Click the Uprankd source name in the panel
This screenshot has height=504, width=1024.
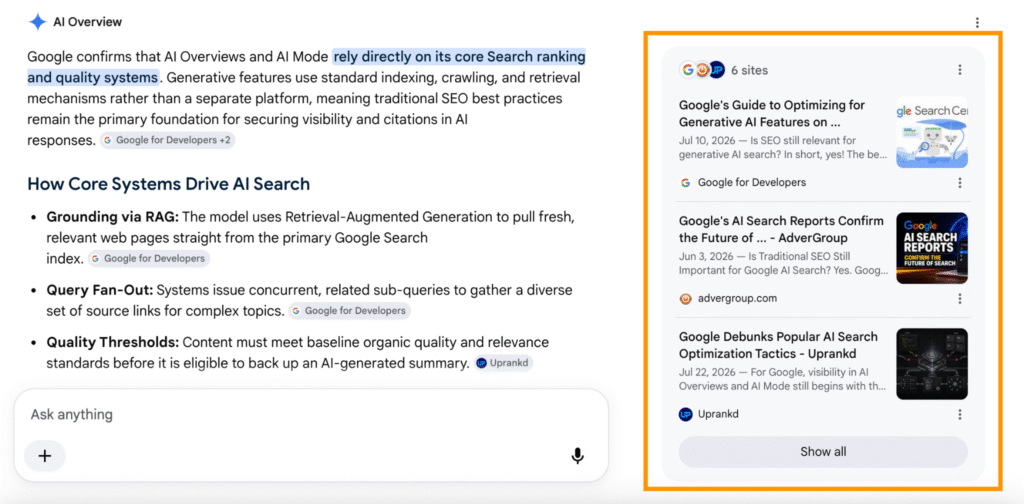718,415
